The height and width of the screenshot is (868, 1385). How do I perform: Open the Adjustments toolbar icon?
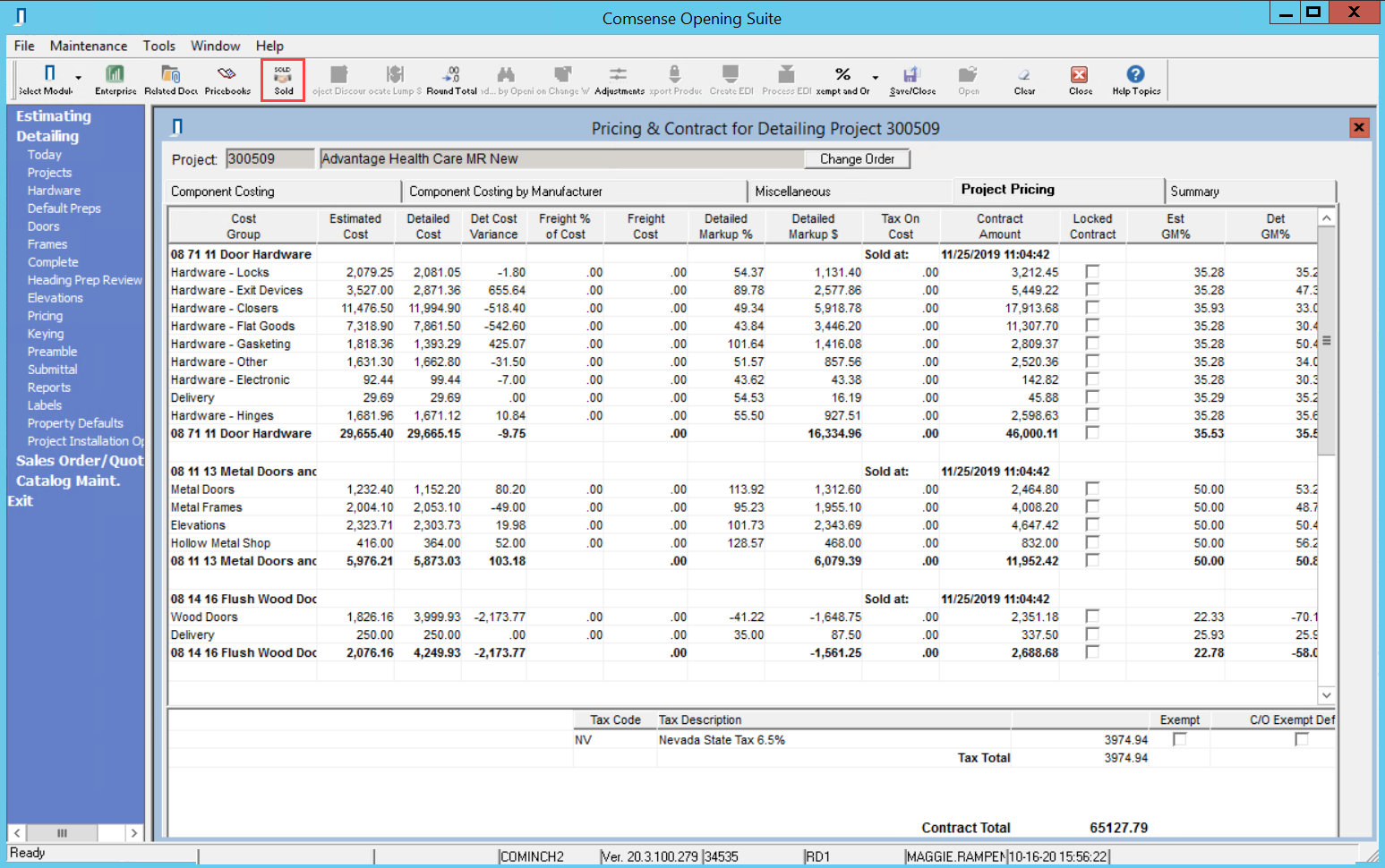619,80
